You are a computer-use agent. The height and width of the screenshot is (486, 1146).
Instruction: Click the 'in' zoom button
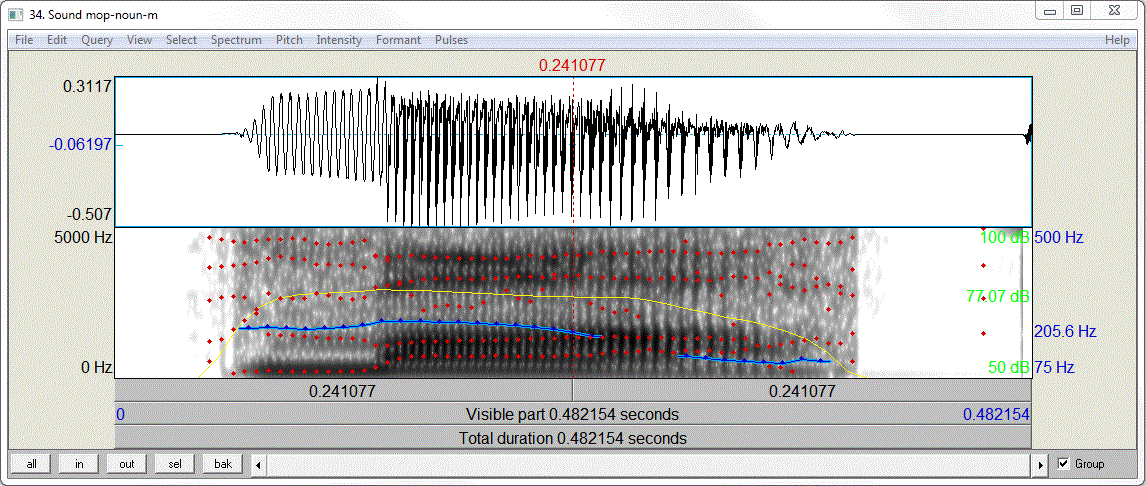79,463
